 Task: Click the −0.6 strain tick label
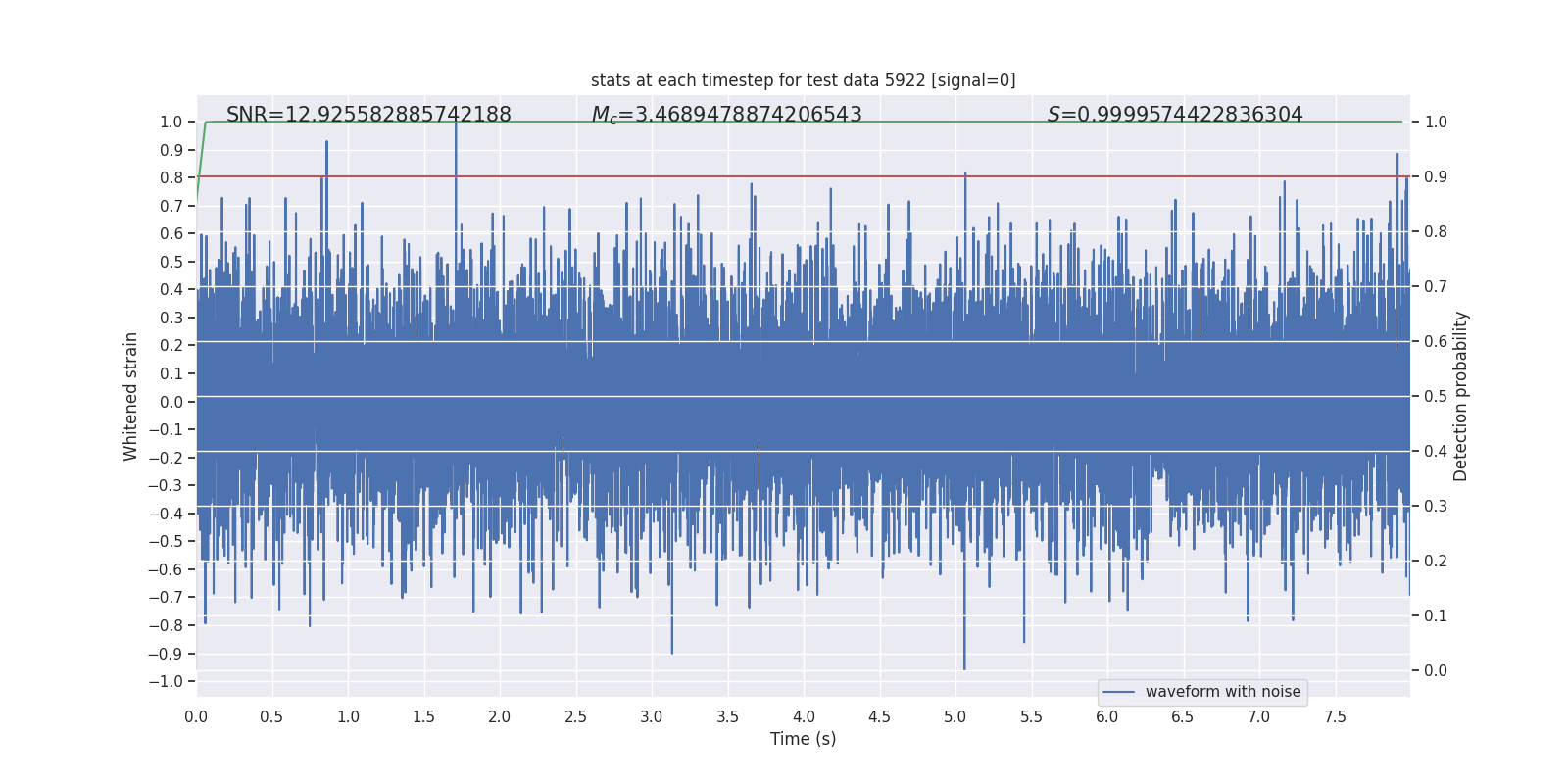coord(166,569)
